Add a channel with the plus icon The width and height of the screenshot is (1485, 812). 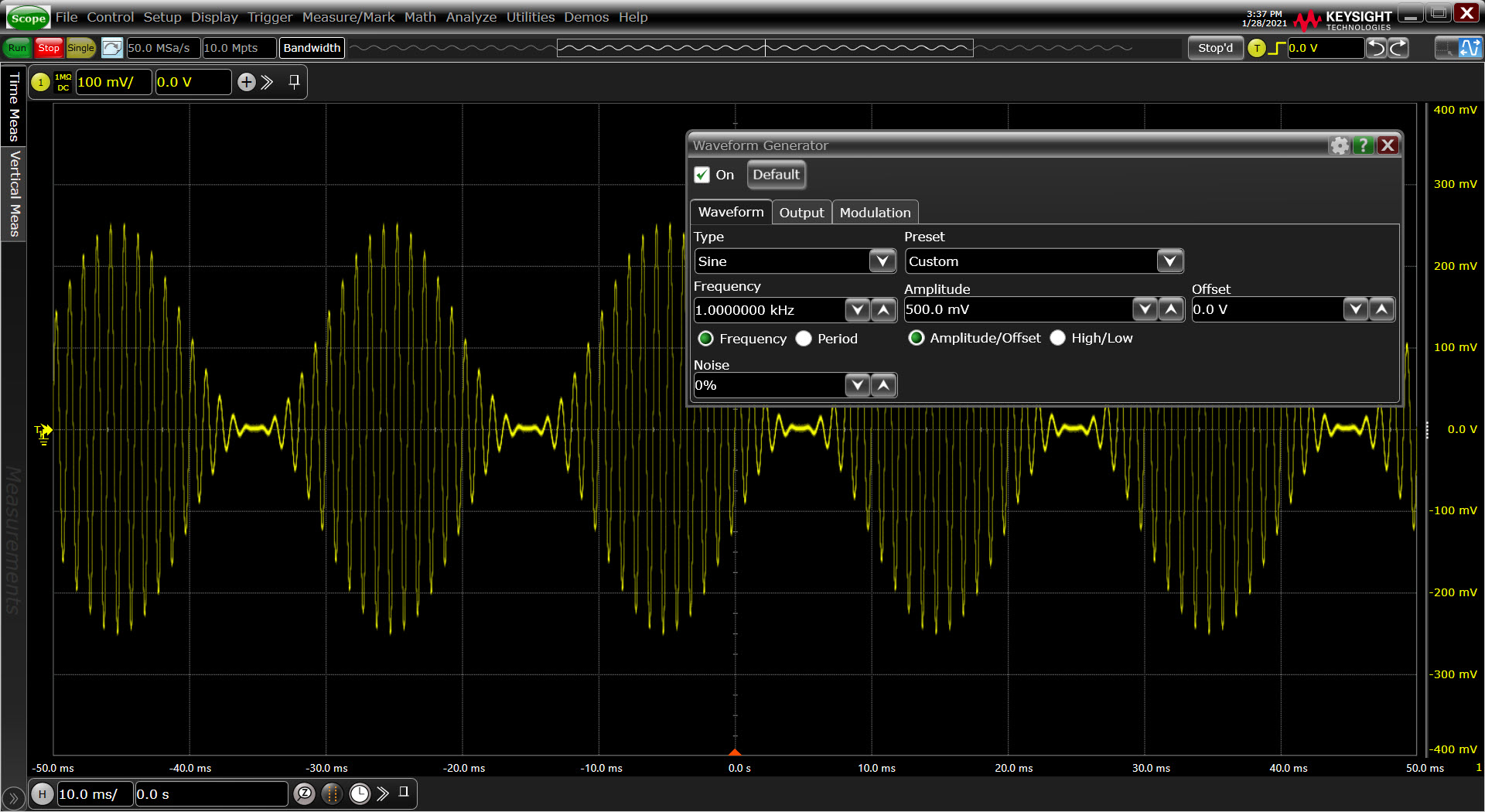coord(246,82)
